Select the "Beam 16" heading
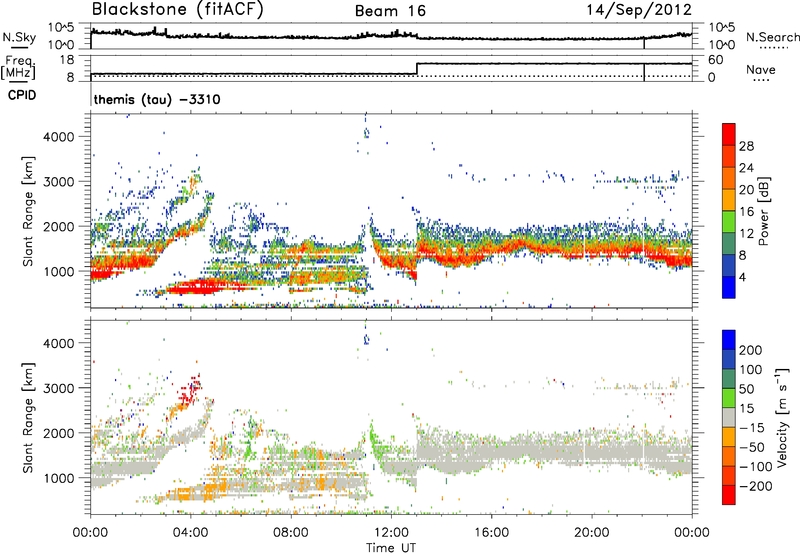This screenshot has width=800, height=554. (390, 11)
